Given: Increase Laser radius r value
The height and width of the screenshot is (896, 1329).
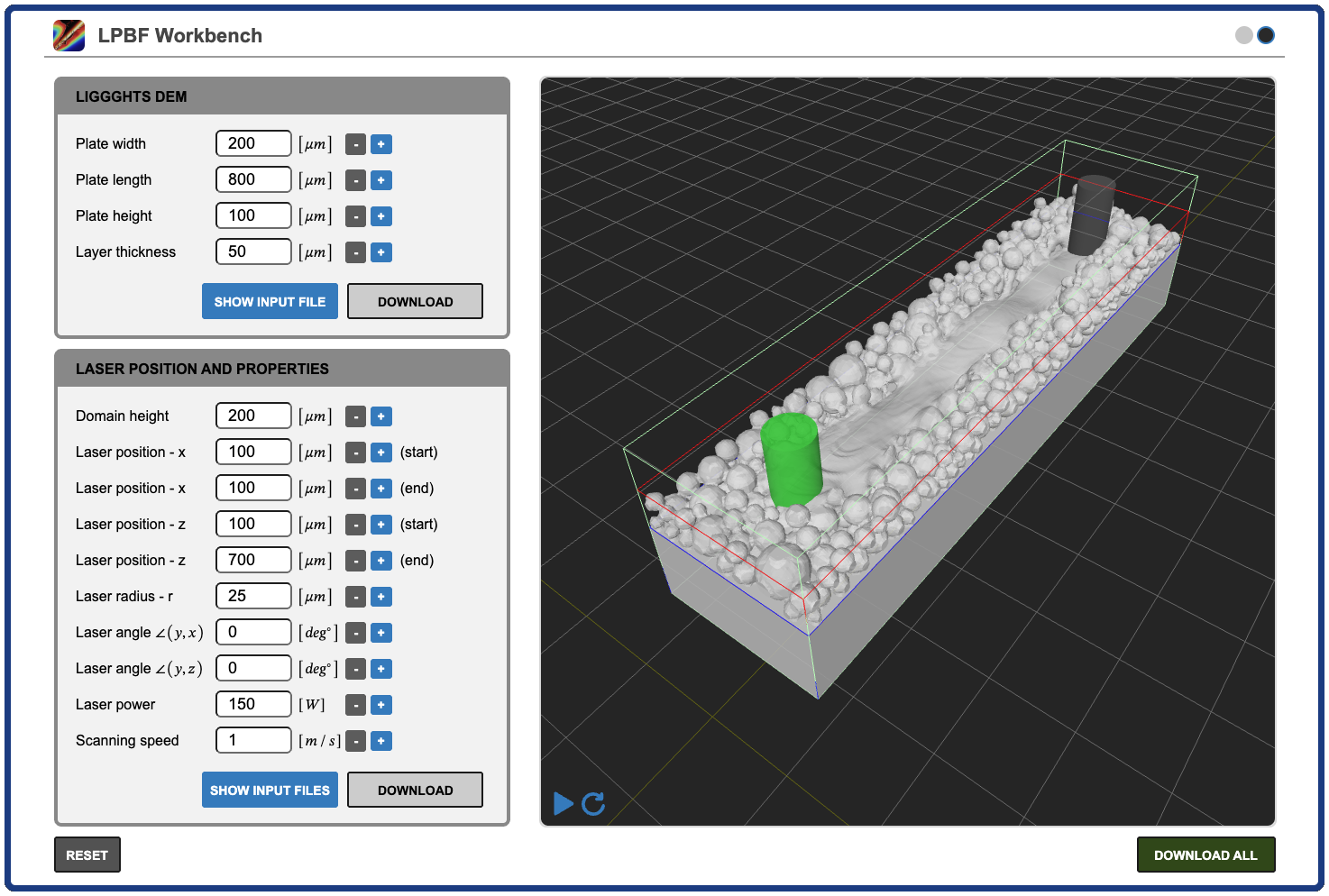Looking at the screenshot, I should (x=381, y=597).
